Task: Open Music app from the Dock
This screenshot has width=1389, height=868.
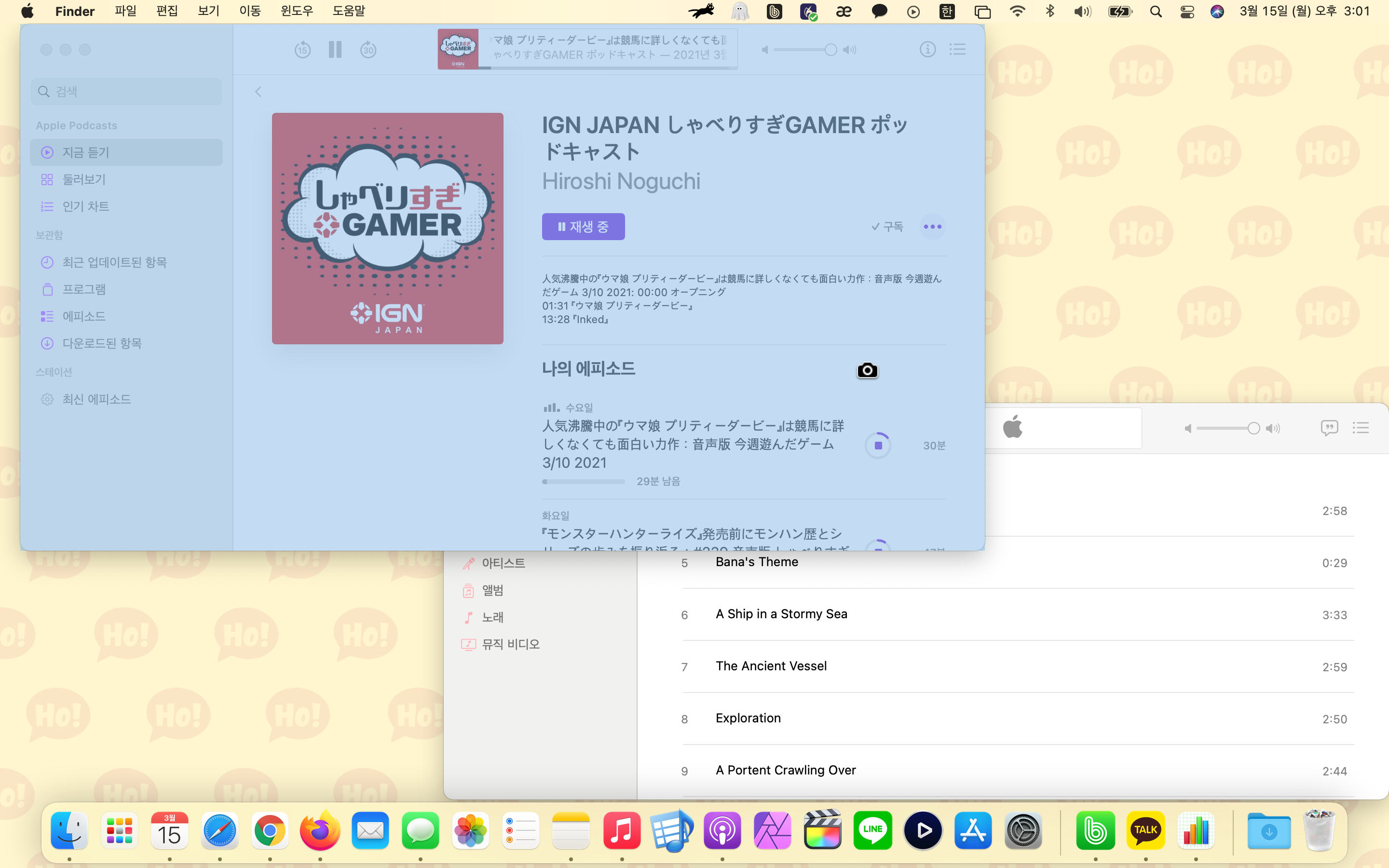Action: (x=622, y=830)
